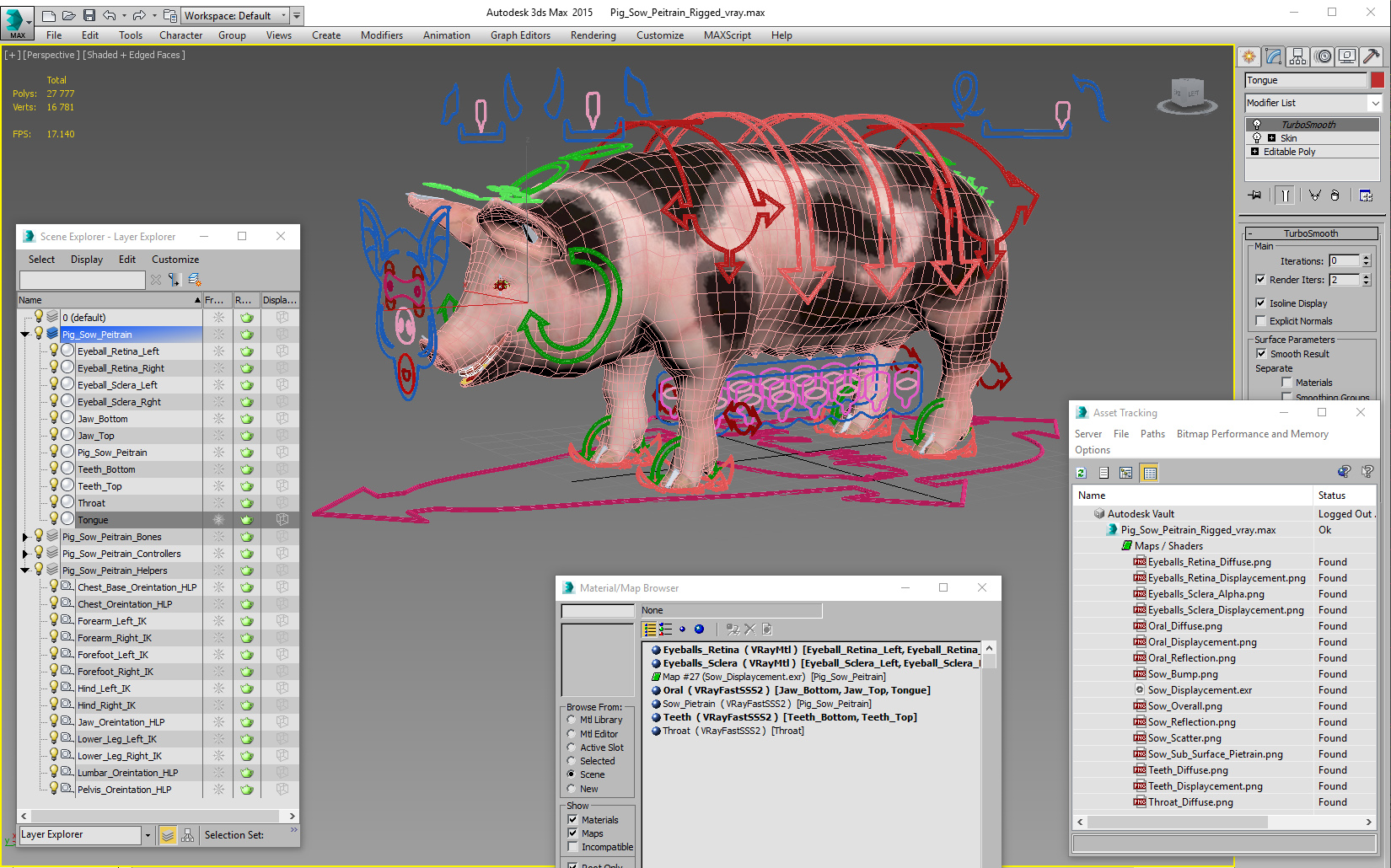This screenshot has width=1391, height=868.
Task: Open Layer Explorer dropdown at bottom
Action: tap(148, 835)
